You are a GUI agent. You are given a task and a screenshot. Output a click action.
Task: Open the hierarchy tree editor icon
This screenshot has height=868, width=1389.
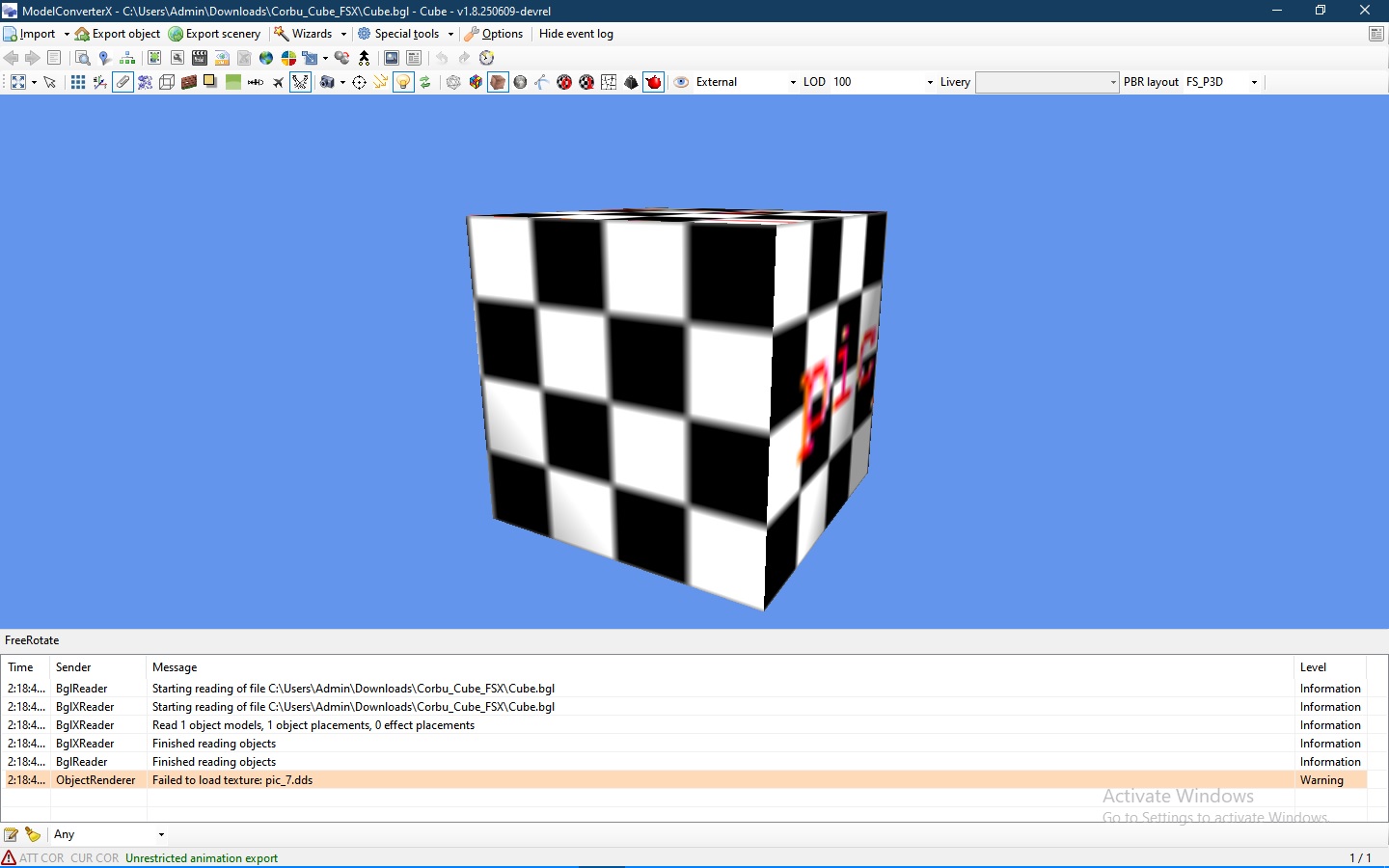[126, 58]
